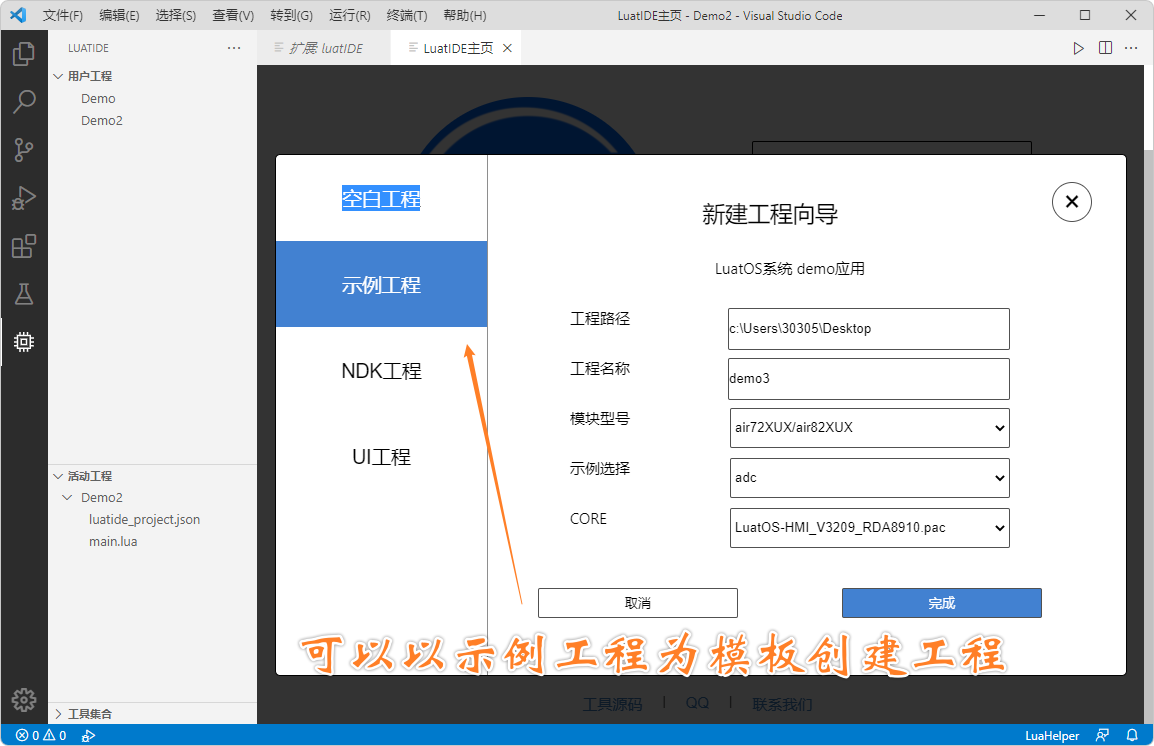Open the Explorer view in the activity bar
Viewport: 1154px width, 746px height.
coord(24,54)
